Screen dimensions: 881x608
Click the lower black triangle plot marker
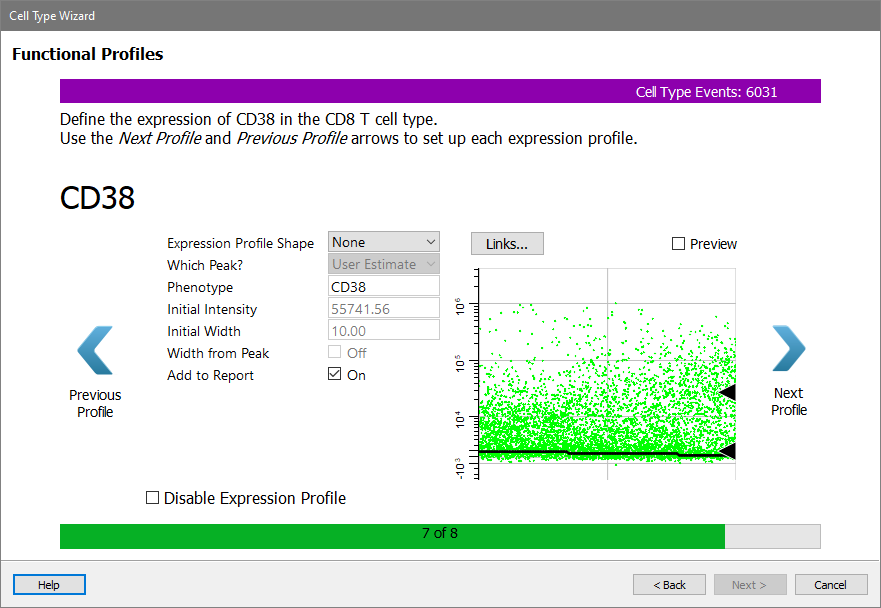[728, 451]
